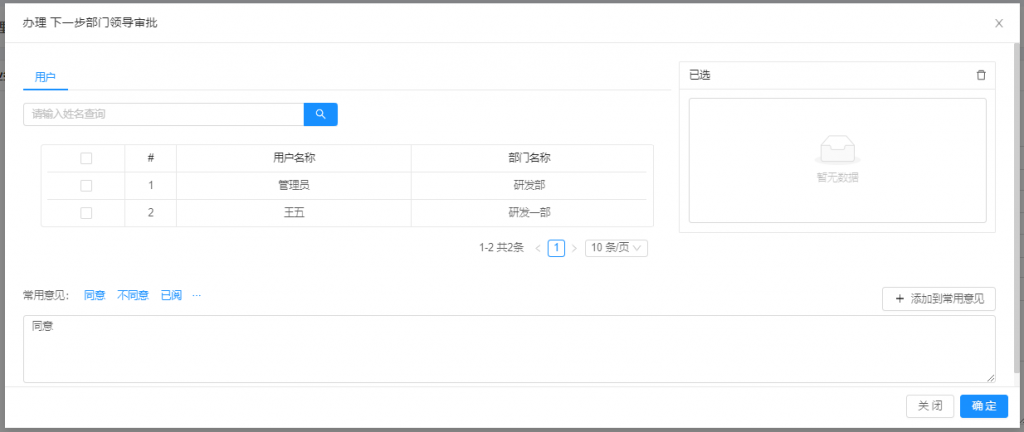
Task: Click 添加到常用意见 button
Action: (x=939, y=298)
